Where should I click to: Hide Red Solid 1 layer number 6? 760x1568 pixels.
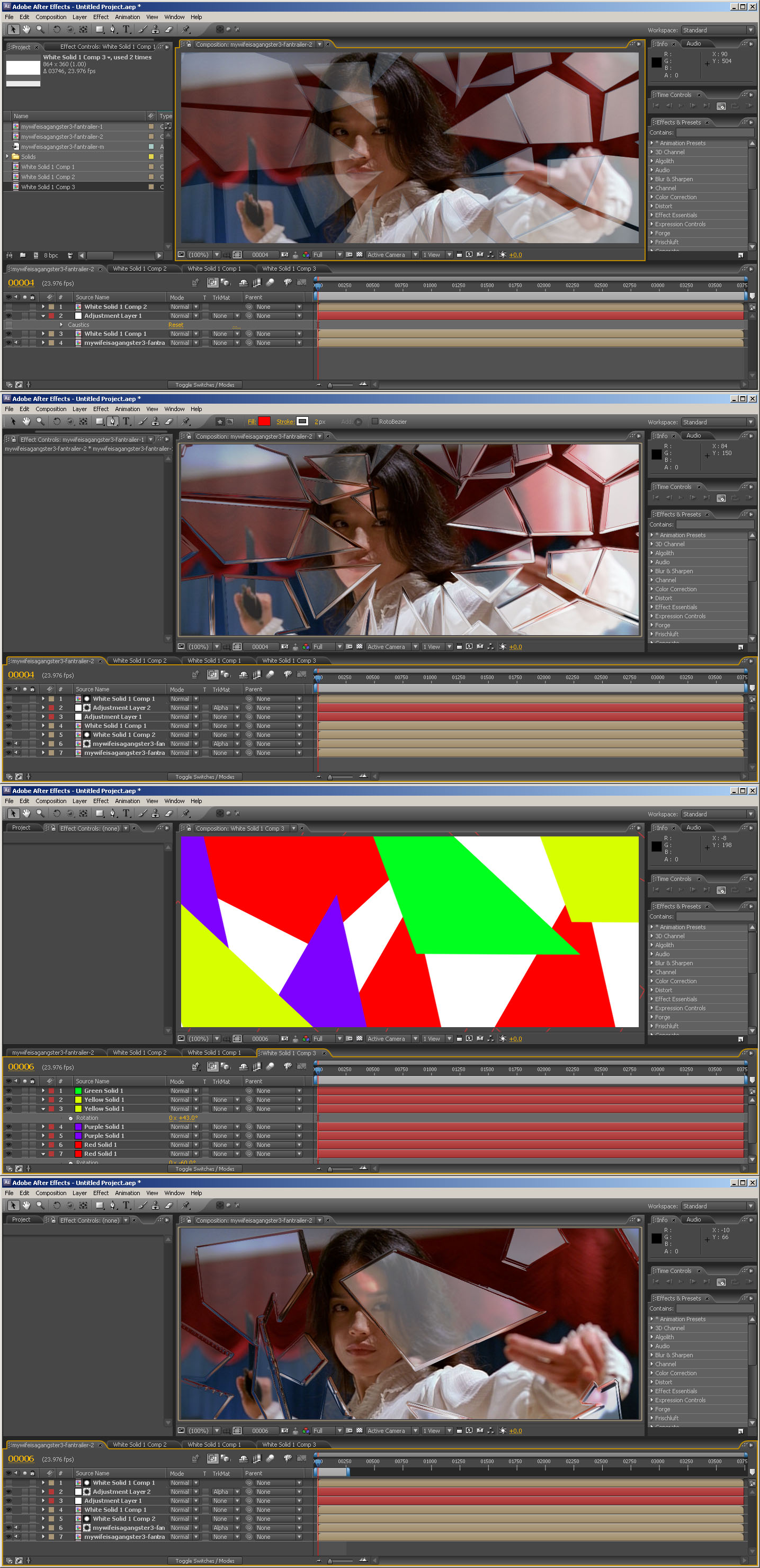pos(8,1144)
